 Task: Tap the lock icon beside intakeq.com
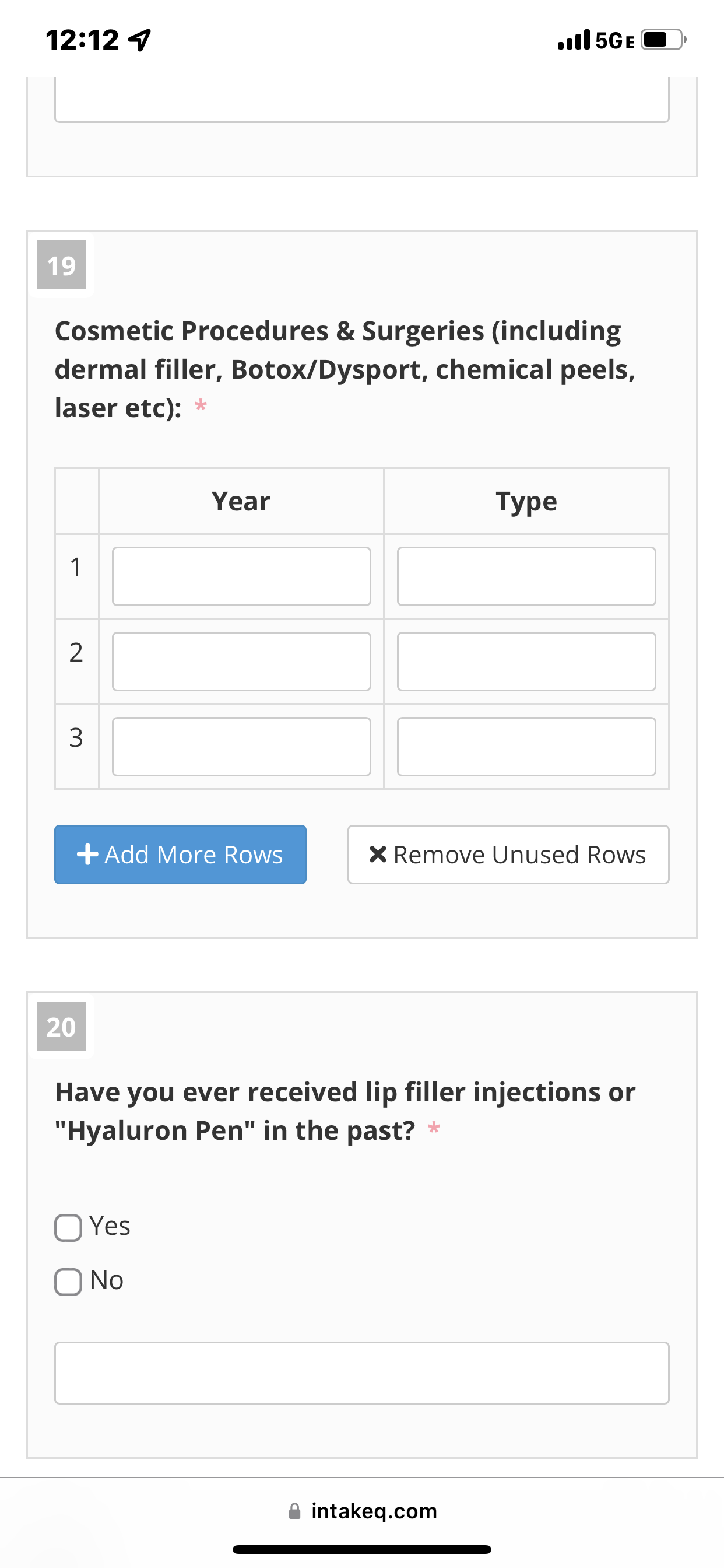[294, 1511]
